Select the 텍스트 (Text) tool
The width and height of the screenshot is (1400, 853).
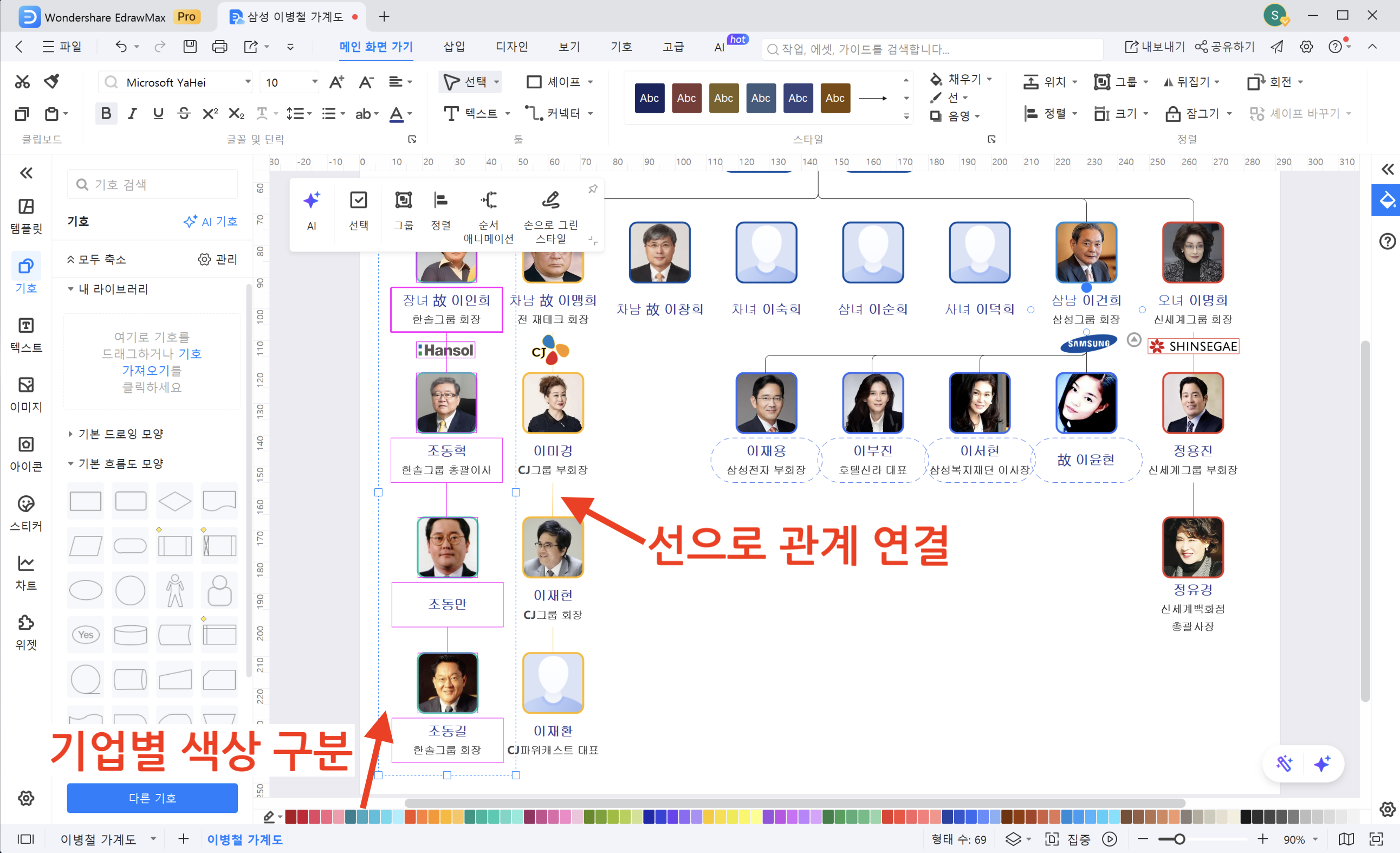pyautogui.click(x=477, y=113)
